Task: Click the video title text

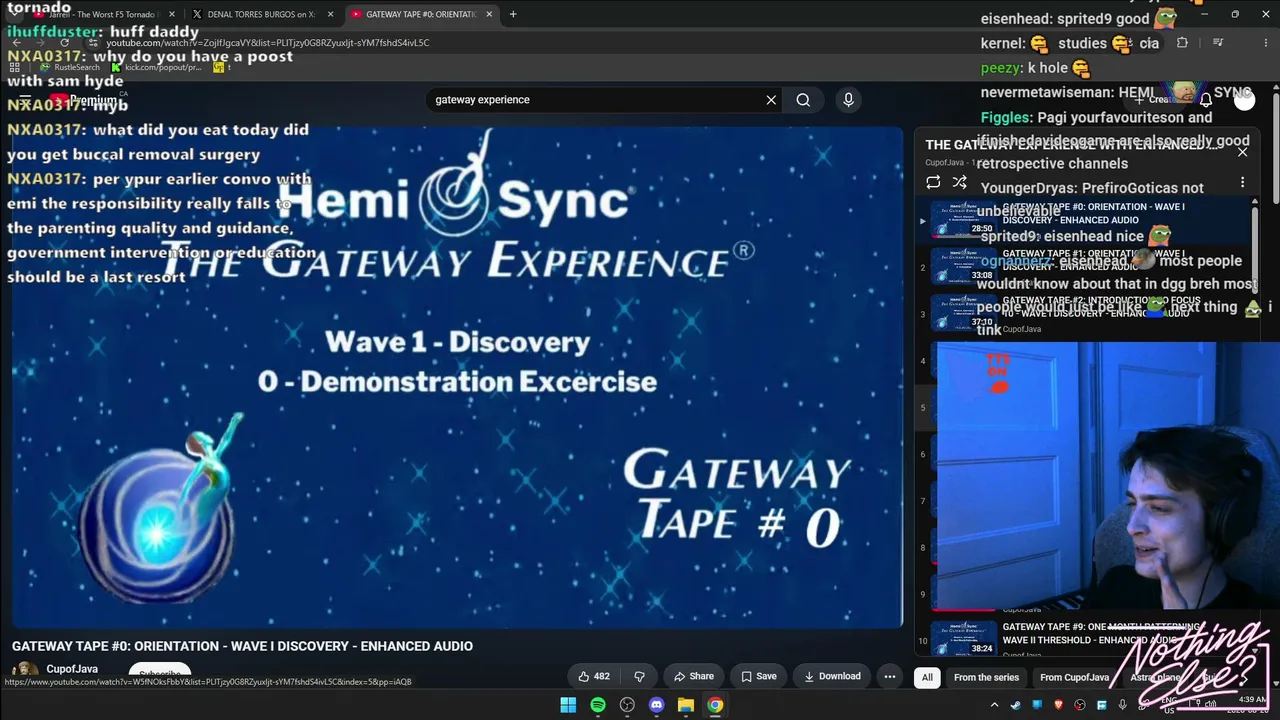Action: [242, 646]
